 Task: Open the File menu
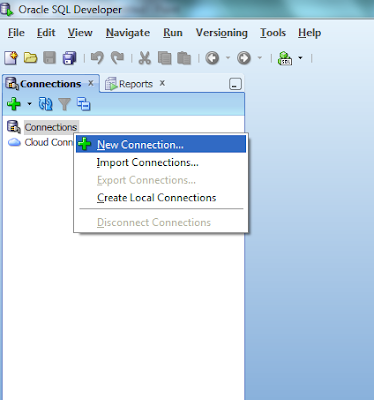[16, 33]
